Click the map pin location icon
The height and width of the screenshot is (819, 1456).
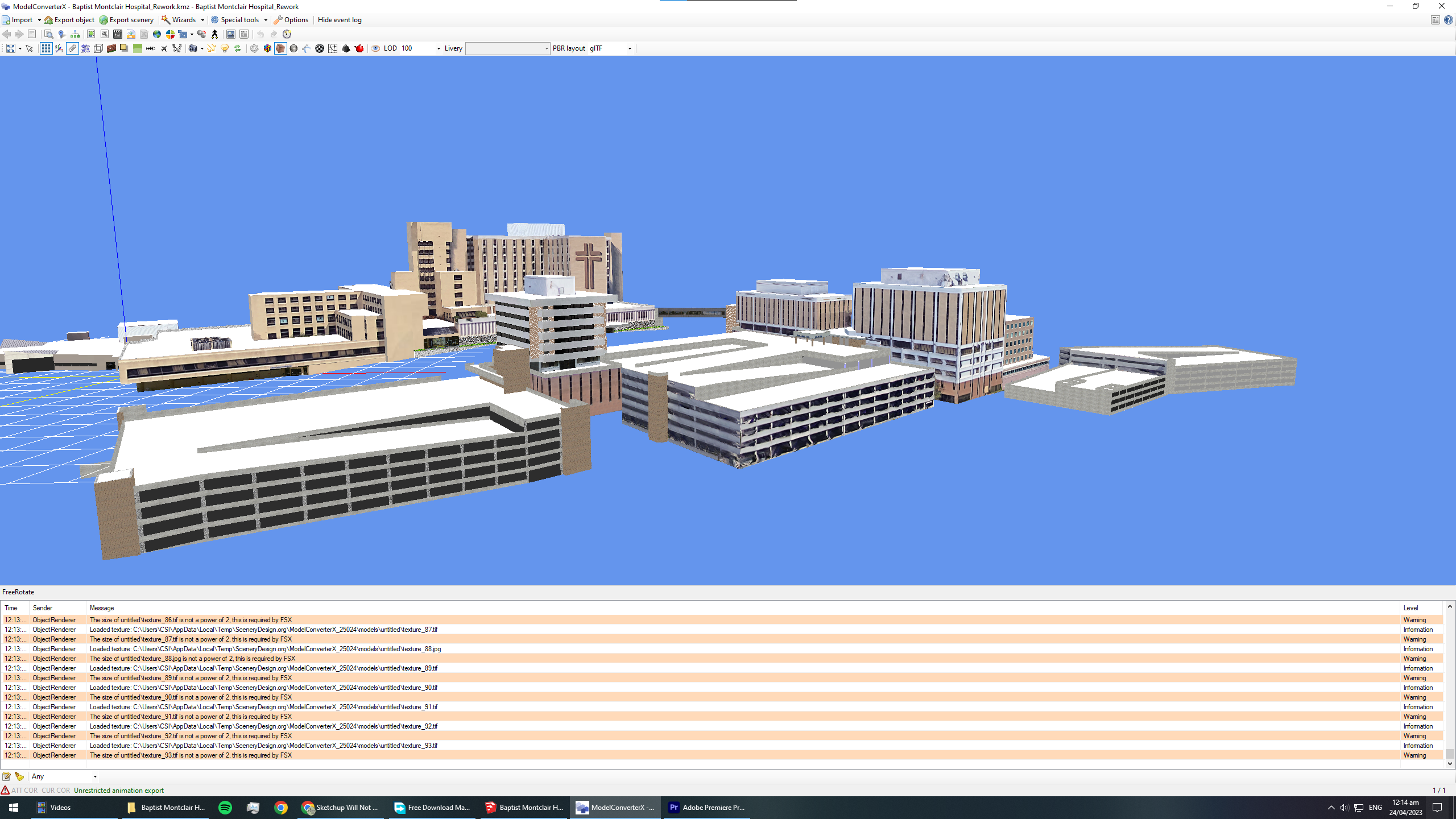click(x=61, y=34)
